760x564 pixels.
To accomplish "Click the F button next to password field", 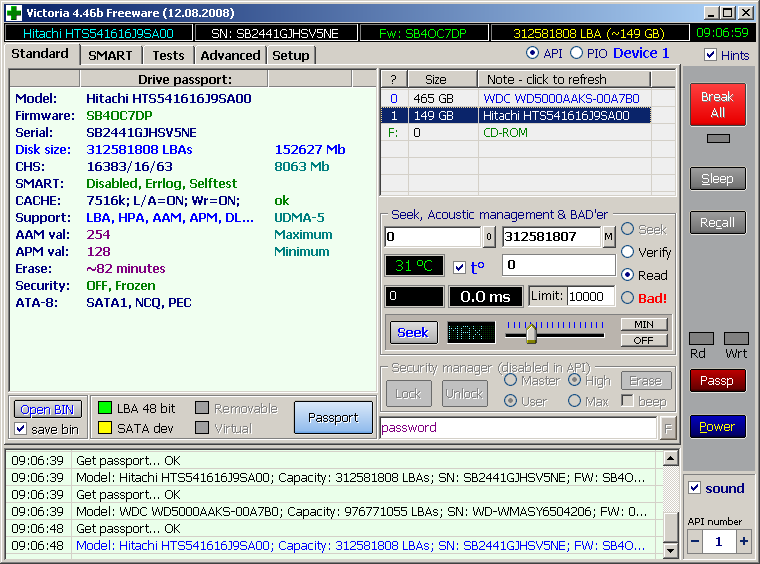I will click(x=668, y=428).
